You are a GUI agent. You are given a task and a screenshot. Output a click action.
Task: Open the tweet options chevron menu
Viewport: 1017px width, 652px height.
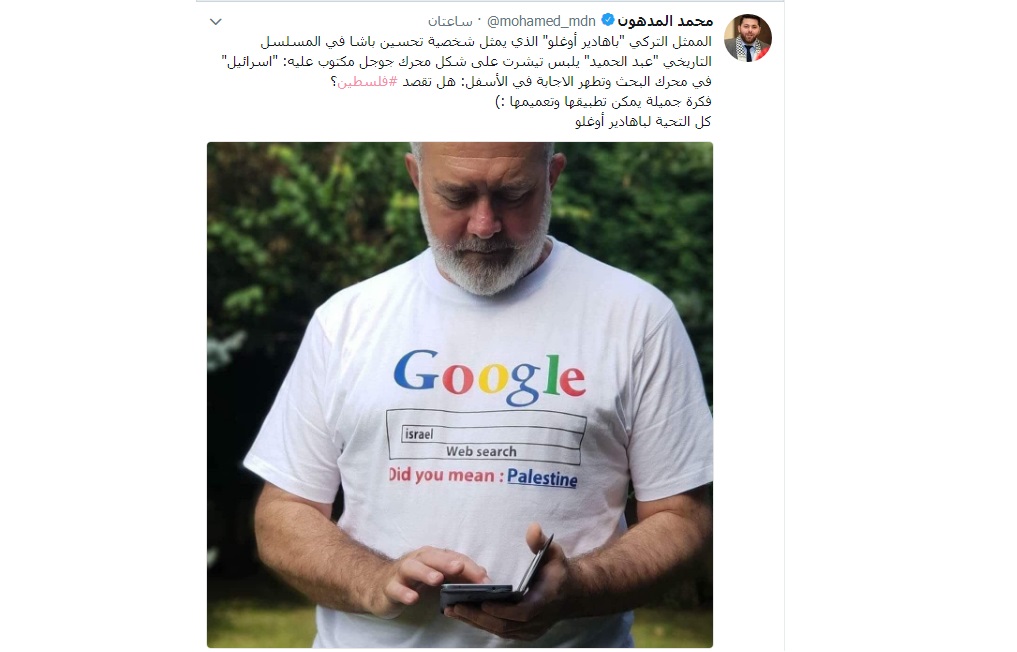pos(216,22)
